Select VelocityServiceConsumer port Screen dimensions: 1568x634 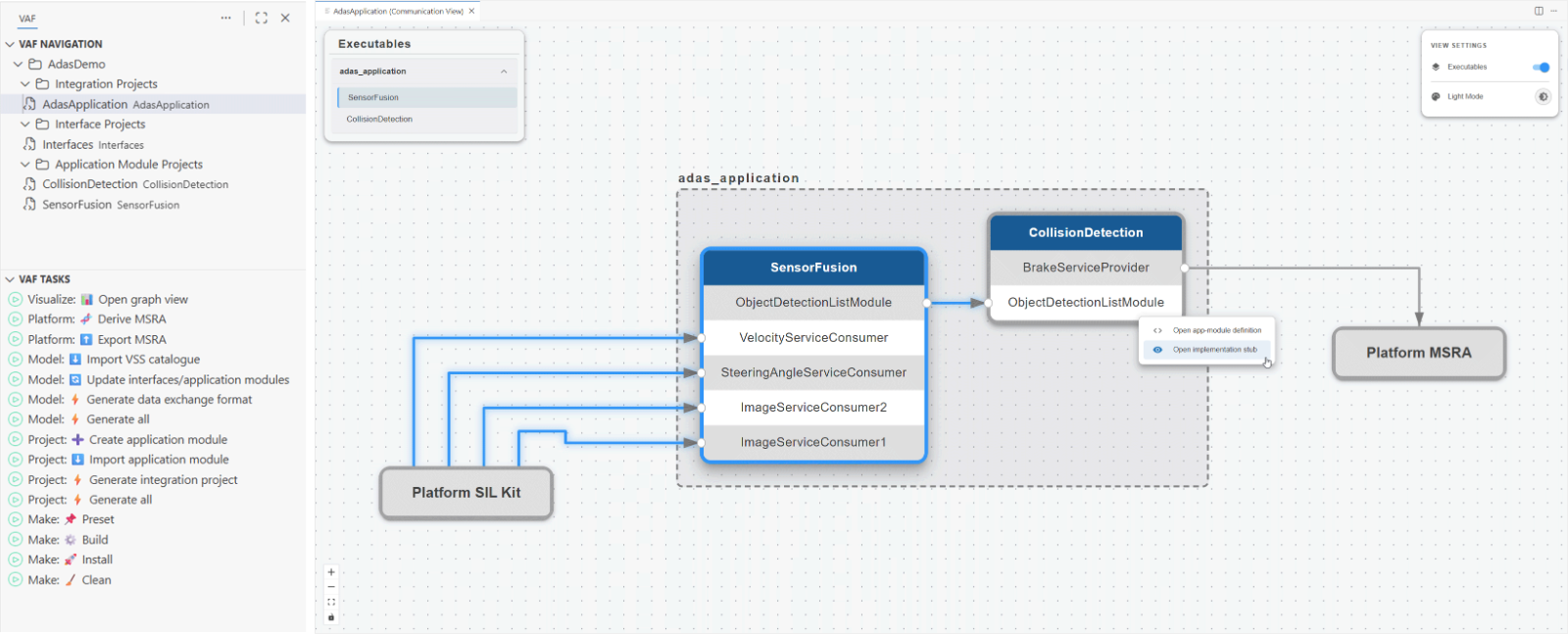tap(813, 338)
